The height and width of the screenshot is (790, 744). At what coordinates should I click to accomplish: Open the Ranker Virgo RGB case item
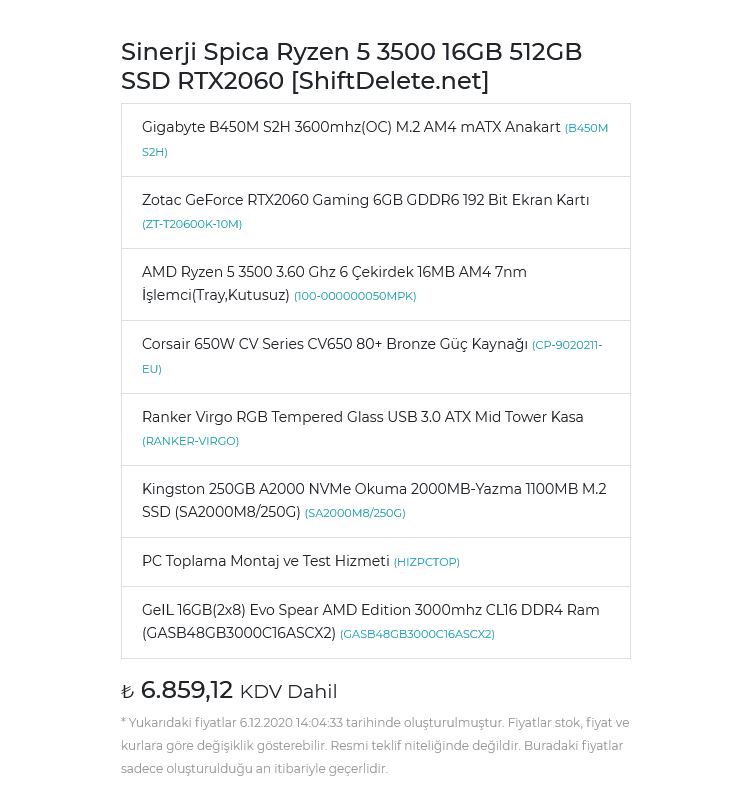pos(362,417)
